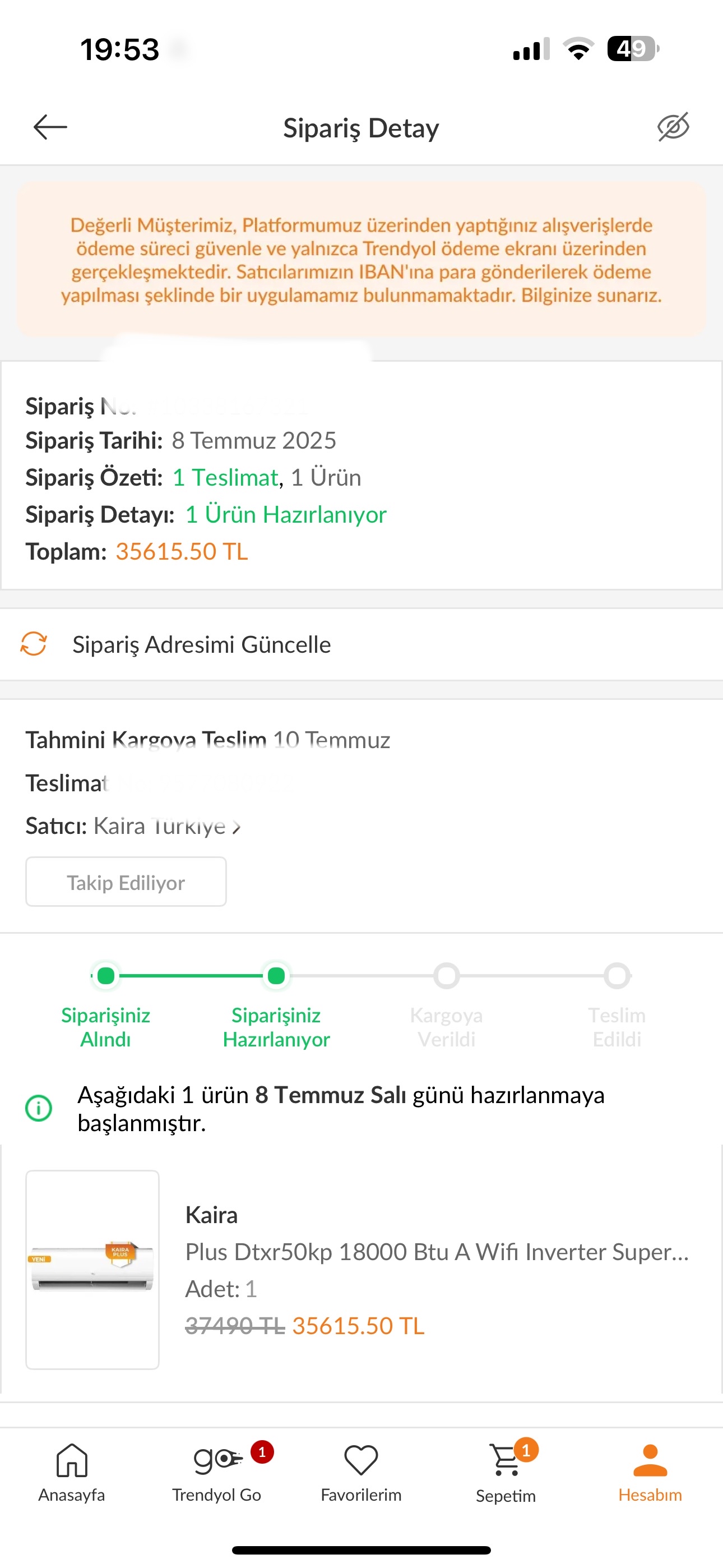Tap the orange refresh icon beside address update

coord(34,643)
